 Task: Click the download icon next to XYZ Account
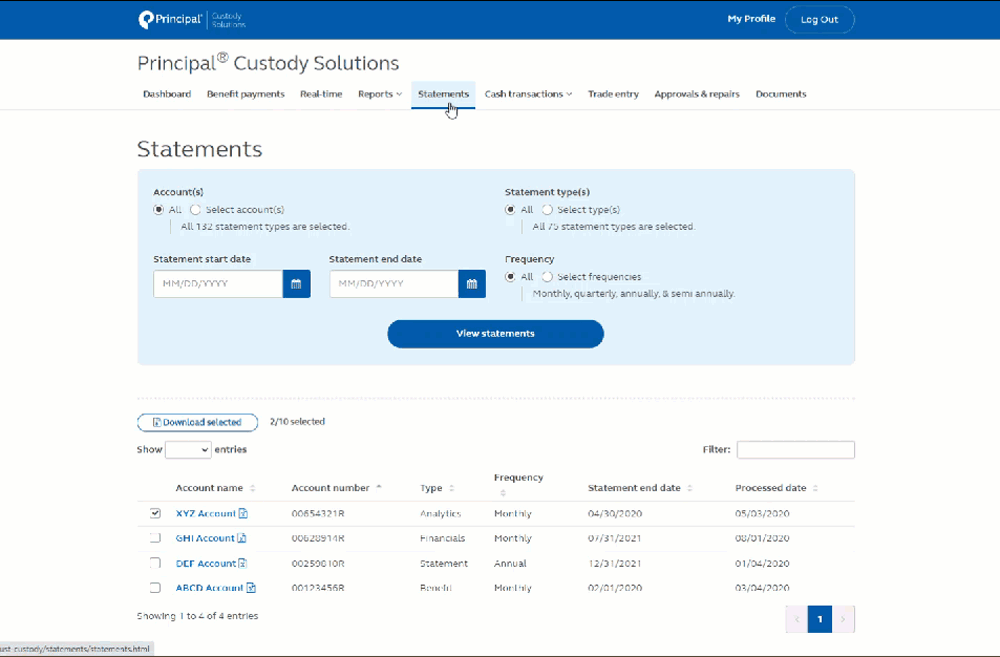(x=245, y=513)
